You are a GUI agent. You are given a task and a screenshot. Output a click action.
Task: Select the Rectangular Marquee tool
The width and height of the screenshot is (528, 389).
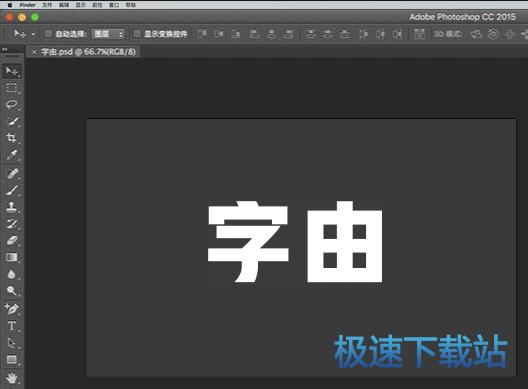[x=12, y=88]
